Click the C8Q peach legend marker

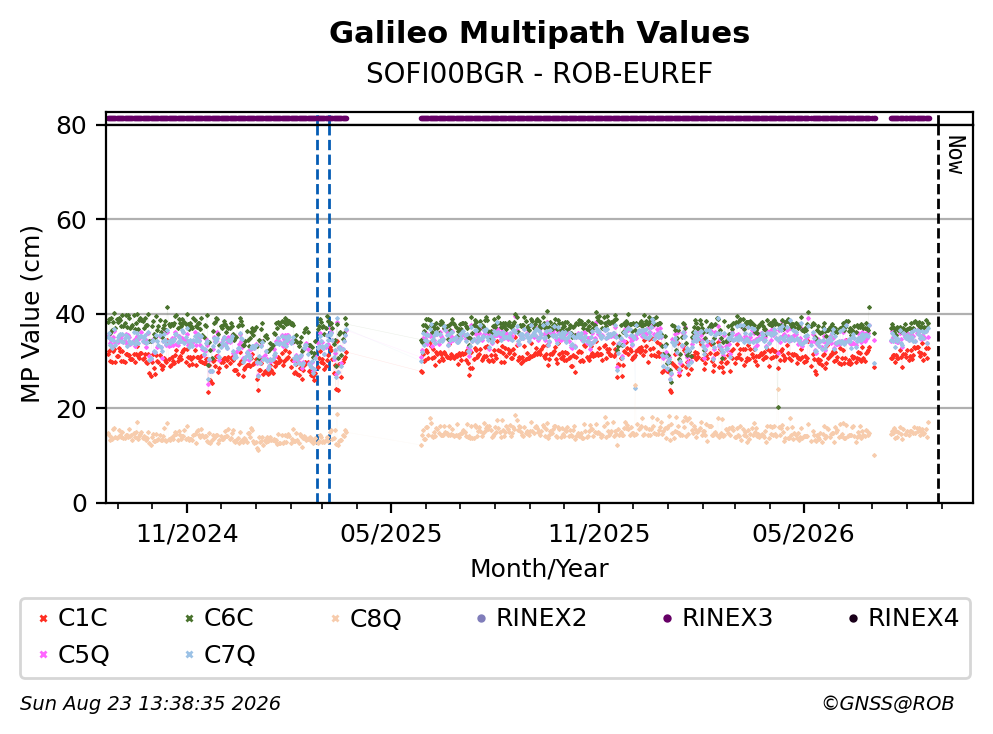click(x=336, y=618)
